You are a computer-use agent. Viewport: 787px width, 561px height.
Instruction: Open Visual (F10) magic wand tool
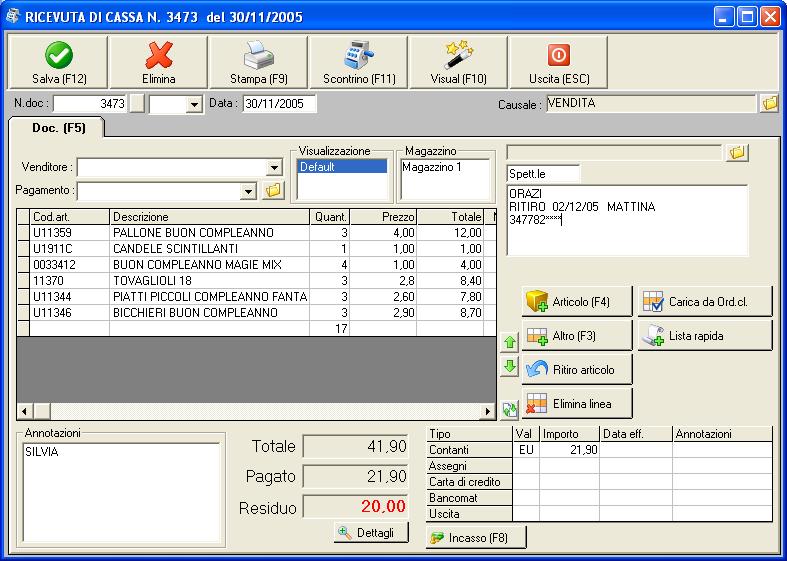pos(459,62)
